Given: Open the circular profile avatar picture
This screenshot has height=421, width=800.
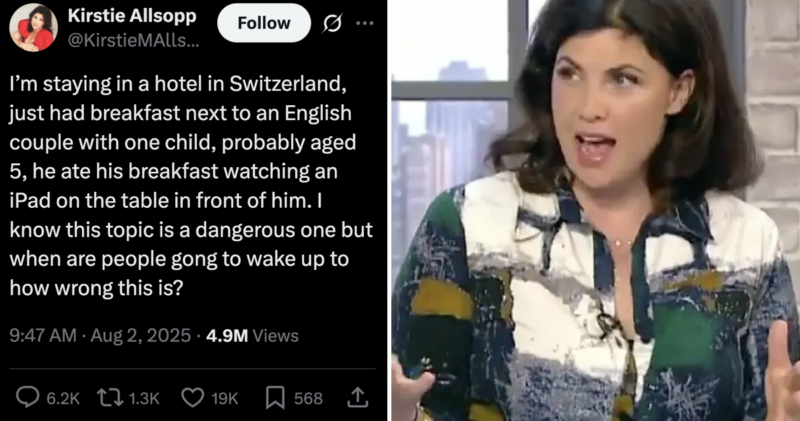Looking at the screenshot, I should pyautogui.click(x=33, y=28).
